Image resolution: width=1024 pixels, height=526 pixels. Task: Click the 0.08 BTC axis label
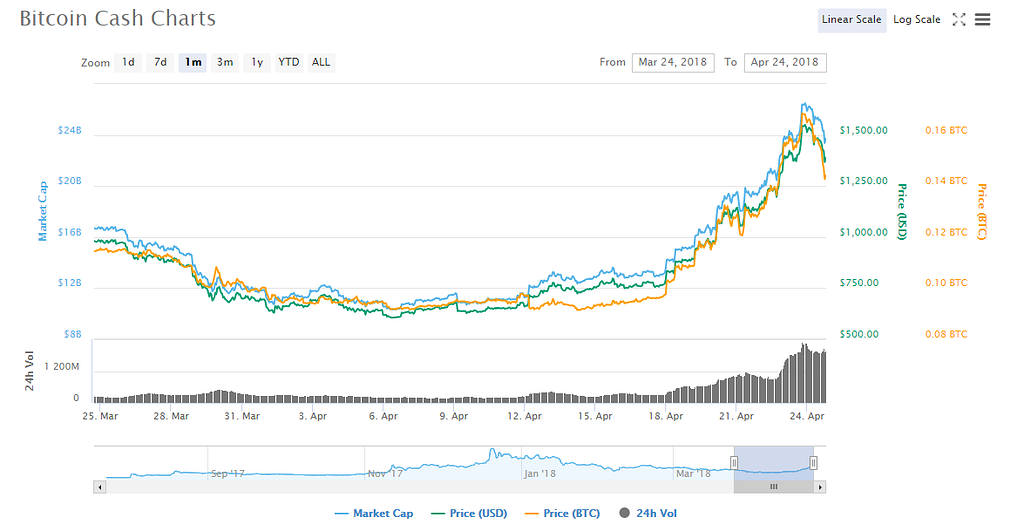coord(946,335)
